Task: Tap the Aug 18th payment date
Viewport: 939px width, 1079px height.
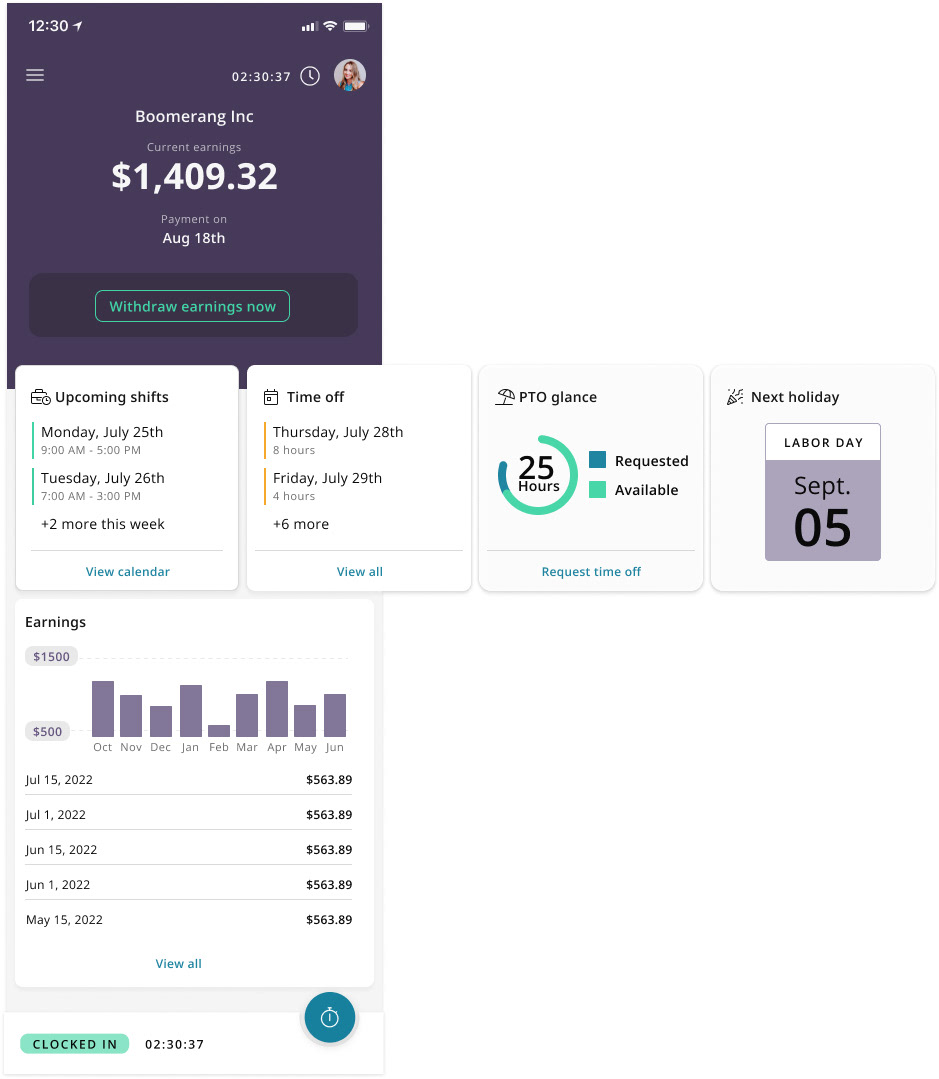Action: 194,238
